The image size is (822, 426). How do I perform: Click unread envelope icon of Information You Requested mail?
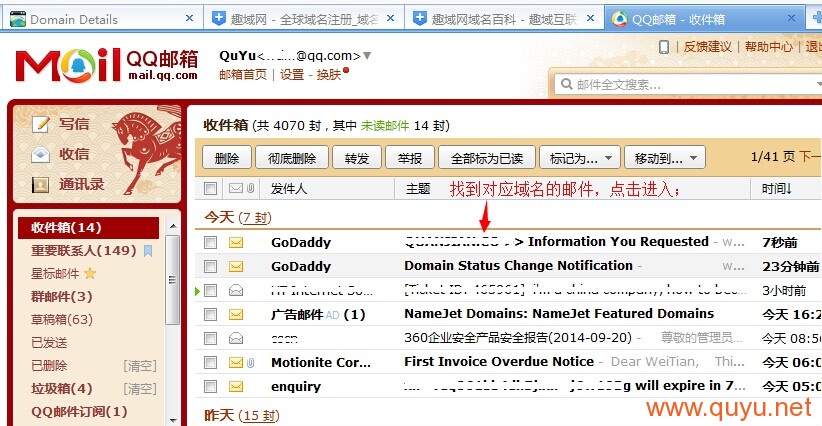236,242
